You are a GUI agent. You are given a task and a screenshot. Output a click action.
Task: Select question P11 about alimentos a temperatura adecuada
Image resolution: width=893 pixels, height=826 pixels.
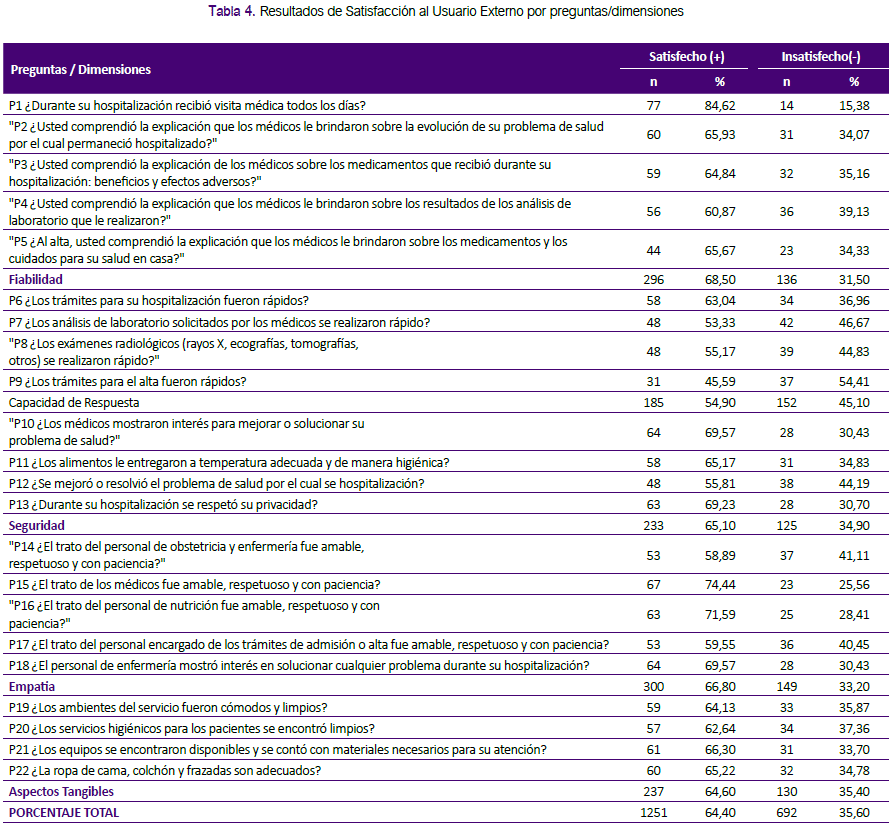point(229,463)
